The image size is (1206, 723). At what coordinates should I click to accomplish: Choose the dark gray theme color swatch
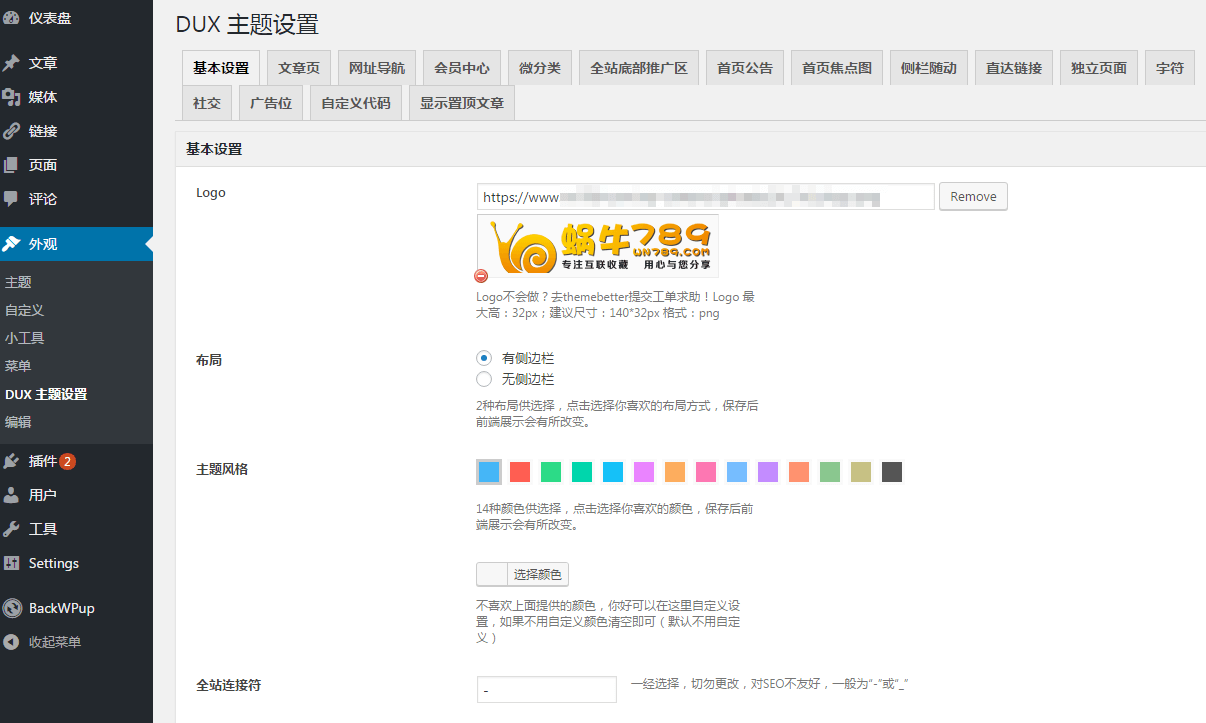892,472
